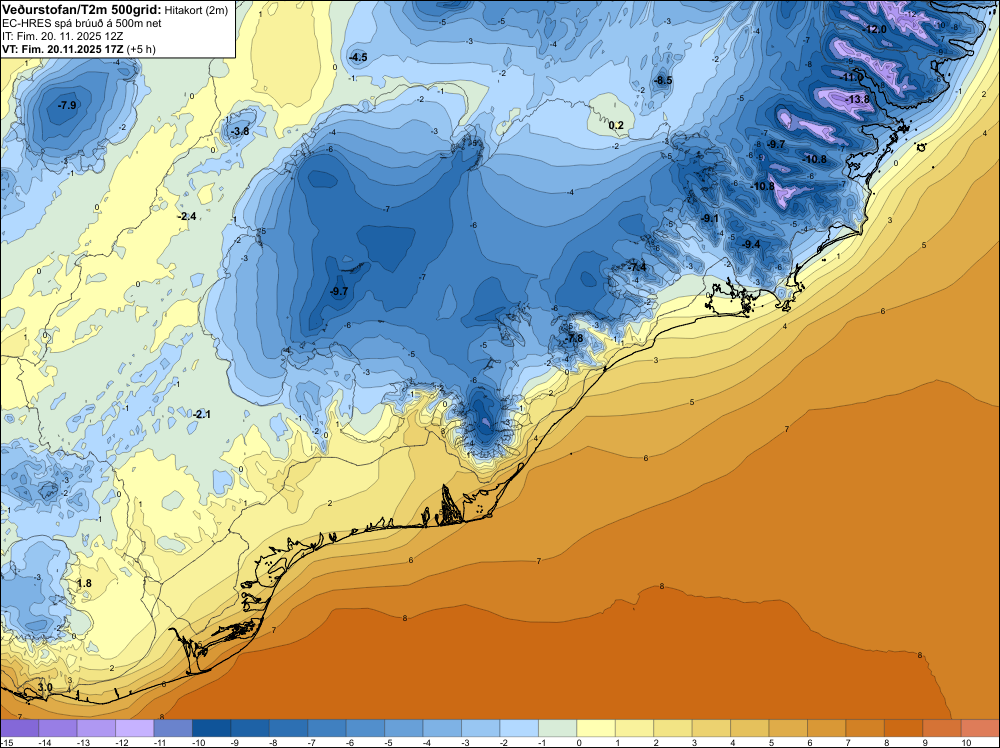
Task: Click the -4.5 temperature label
Action: (x=358, y=57)
